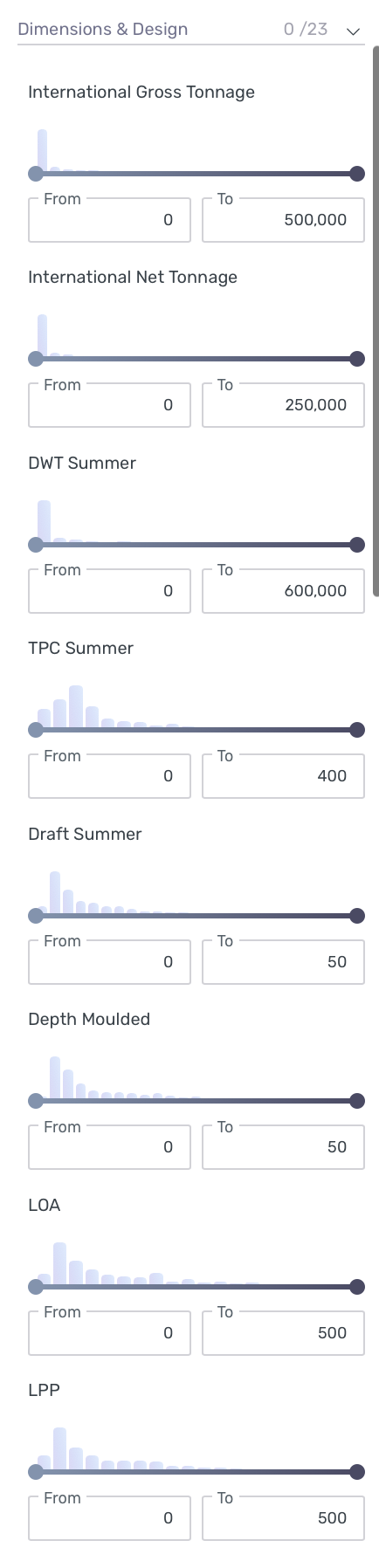Click the International Net Tonnage To field
Image resolution: width=379 pixels, height=1568 pixels.
283,405
